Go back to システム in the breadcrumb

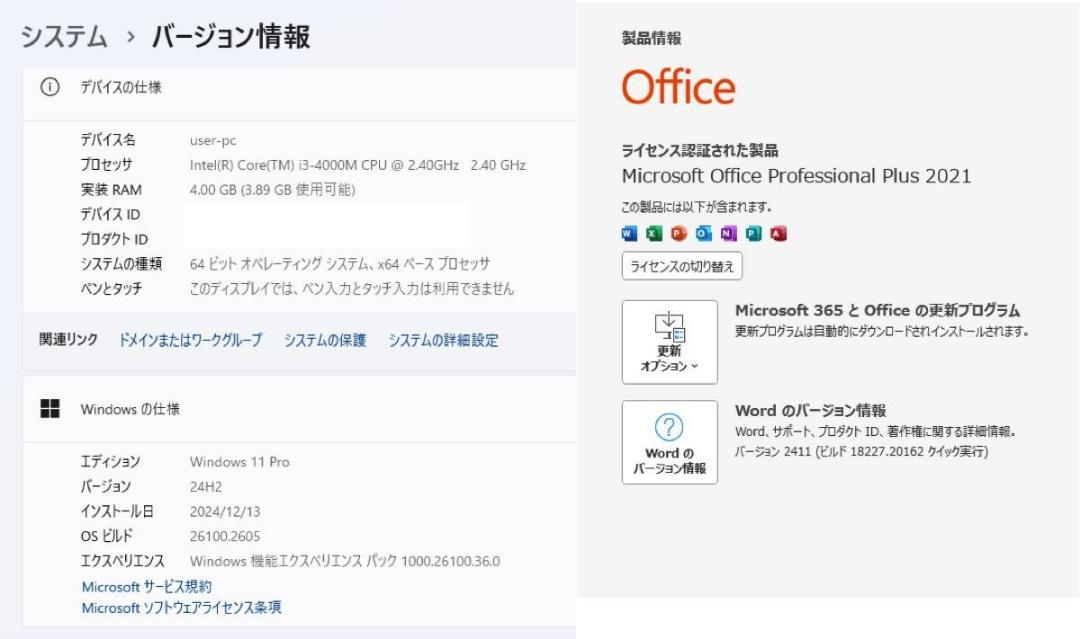point(64,36)
